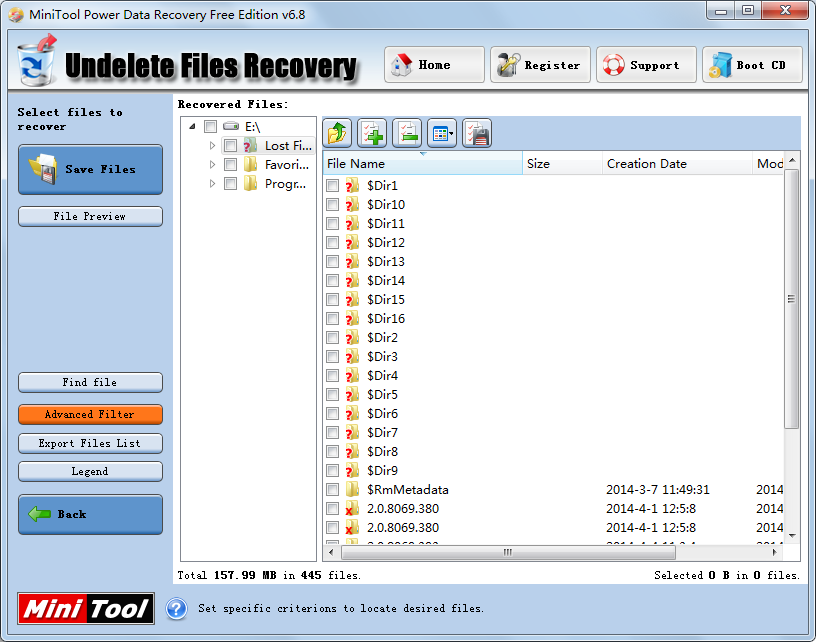
Task: Click the vertical scrollbar down arrow
Action: tap(792, 535)
